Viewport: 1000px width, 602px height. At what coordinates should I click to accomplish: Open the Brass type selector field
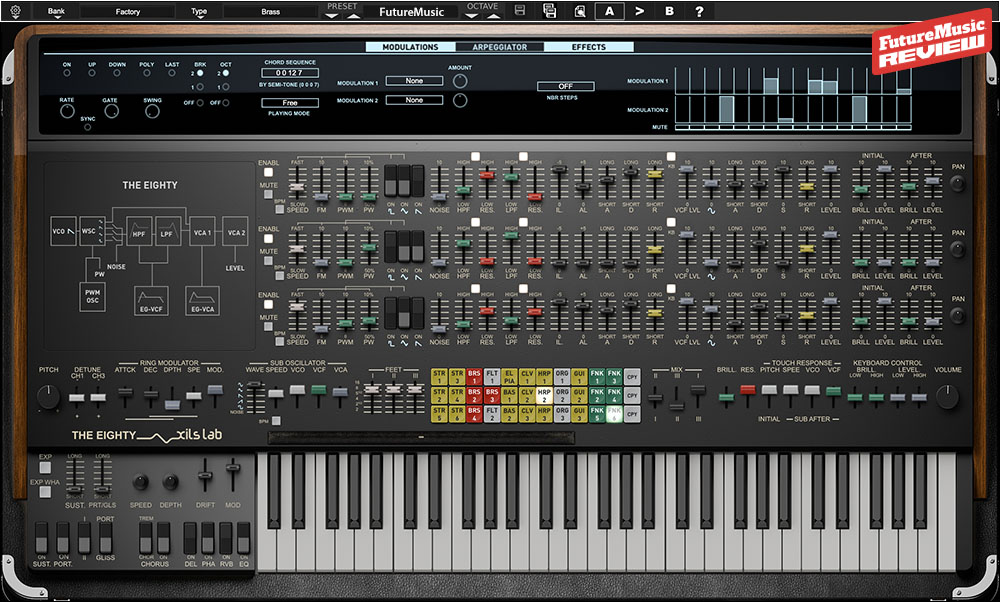tap(270, 11)
